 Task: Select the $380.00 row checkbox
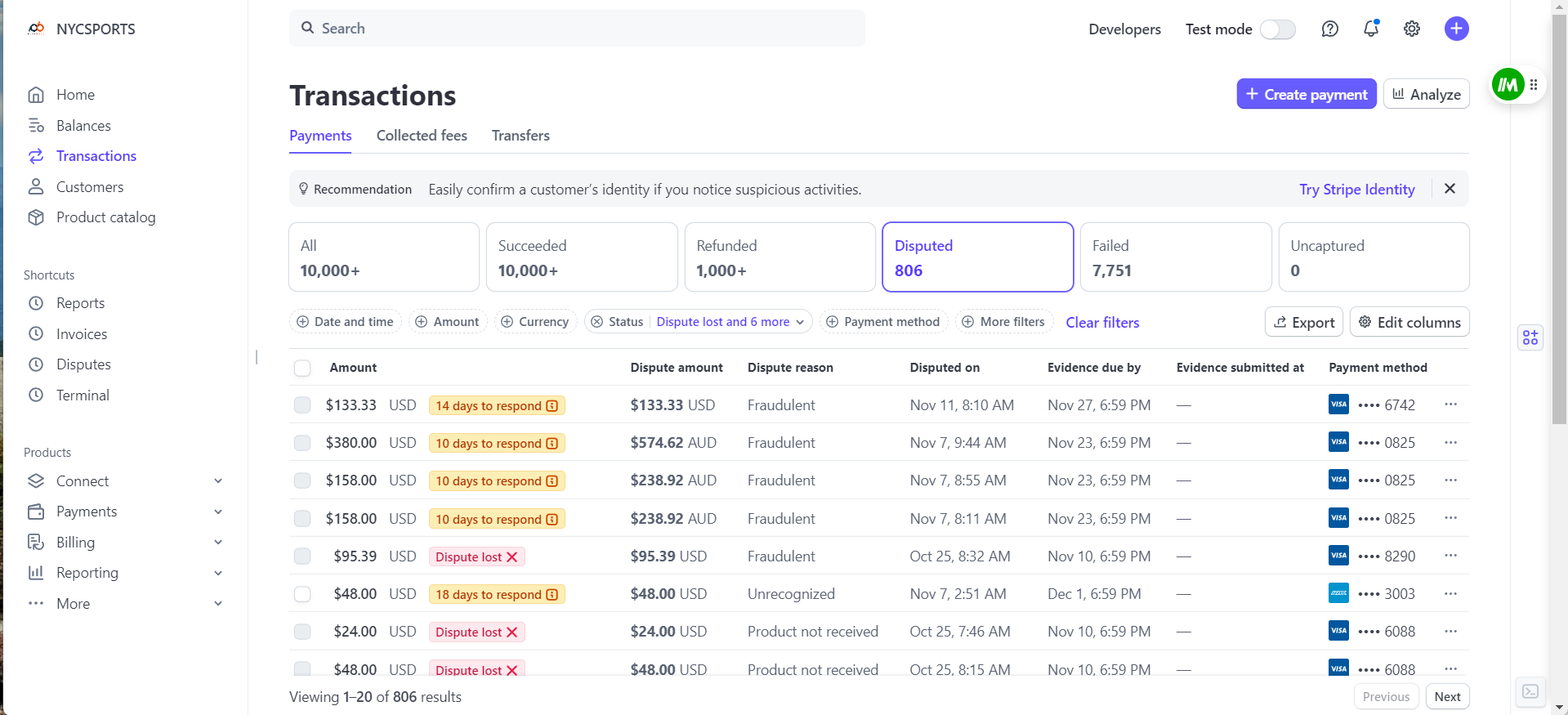click(x=302, y=443)
